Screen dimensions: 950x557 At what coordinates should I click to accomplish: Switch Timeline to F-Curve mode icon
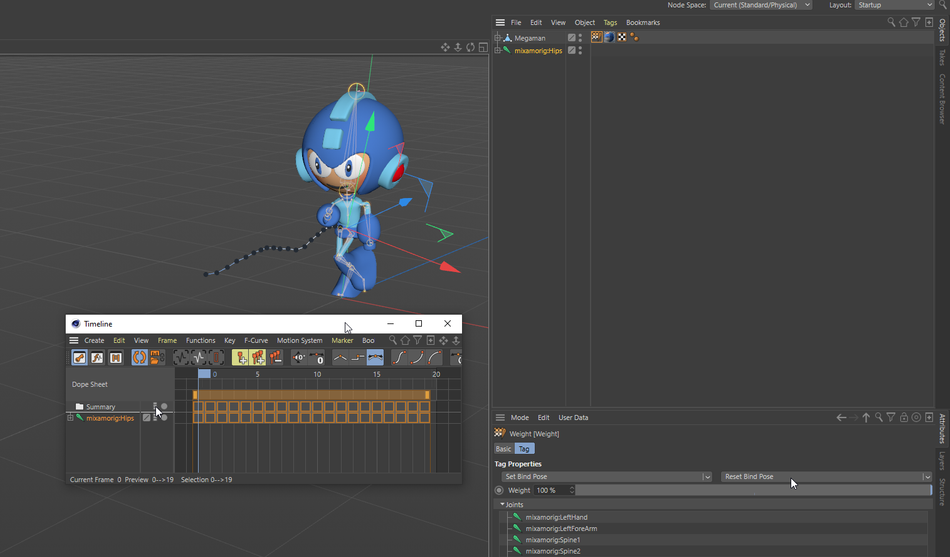(97, 358)
